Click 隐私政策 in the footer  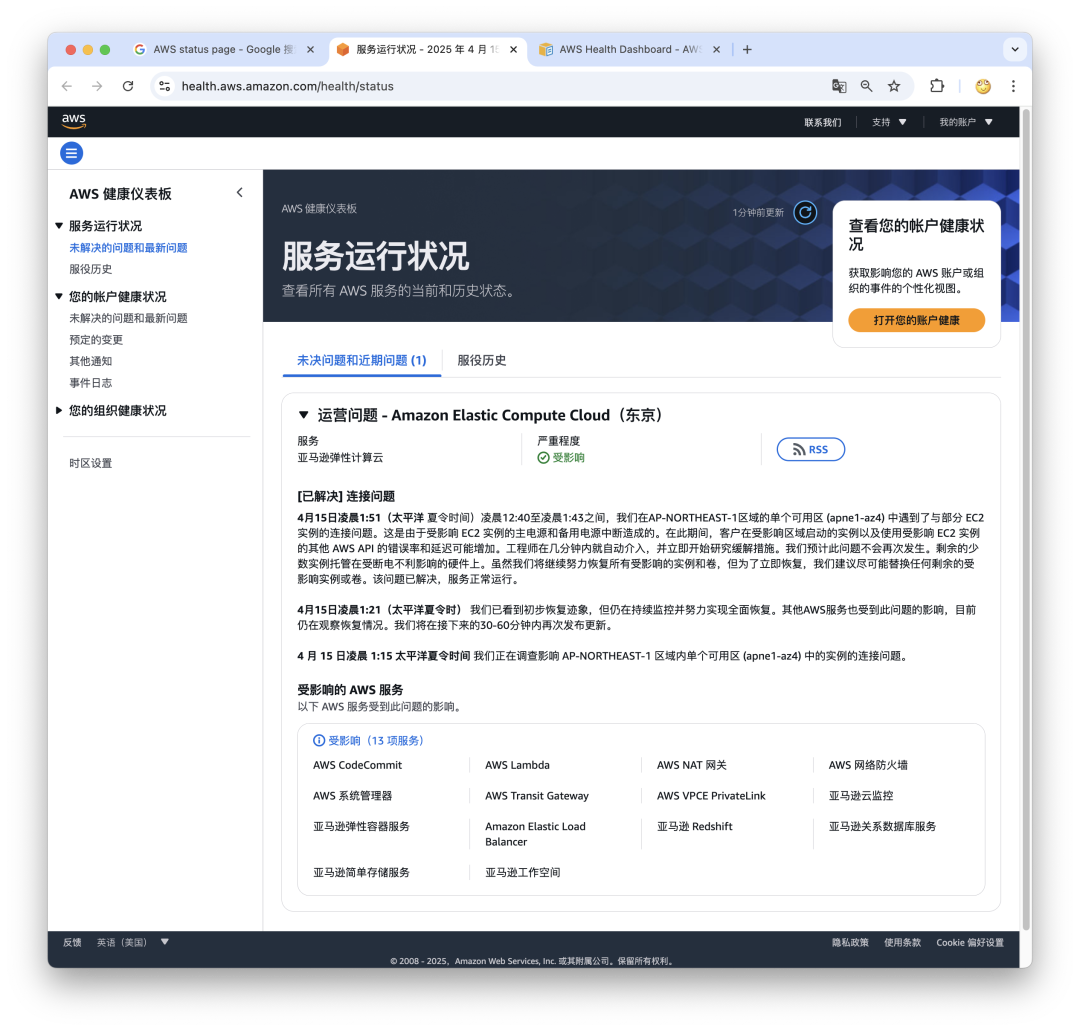850,942
